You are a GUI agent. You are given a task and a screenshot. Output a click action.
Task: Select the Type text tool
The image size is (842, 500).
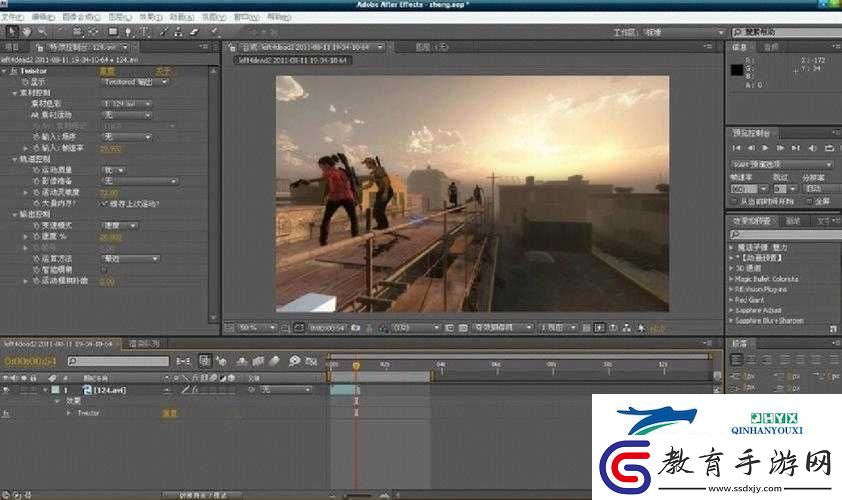pyautogui.click(x=144, y=32)
